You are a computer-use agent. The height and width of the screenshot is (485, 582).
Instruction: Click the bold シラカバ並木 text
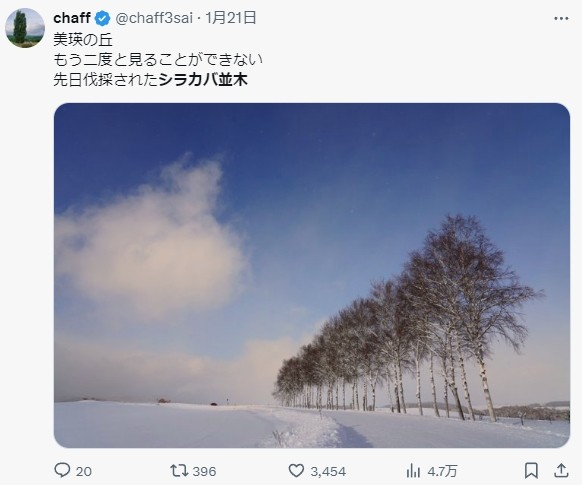coord(203,80)
